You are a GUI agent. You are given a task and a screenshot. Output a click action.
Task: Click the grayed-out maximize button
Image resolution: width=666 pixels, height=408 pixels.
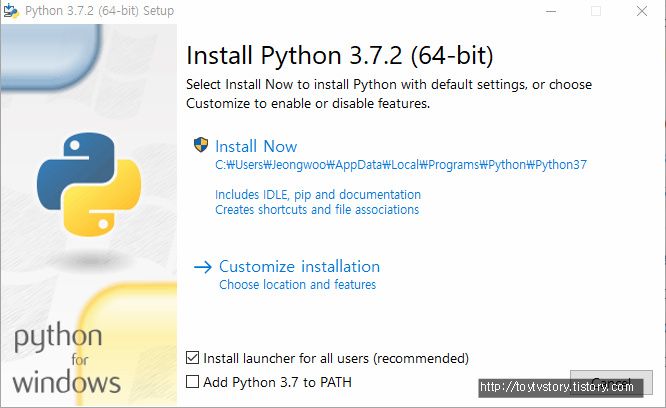(596, 11)
